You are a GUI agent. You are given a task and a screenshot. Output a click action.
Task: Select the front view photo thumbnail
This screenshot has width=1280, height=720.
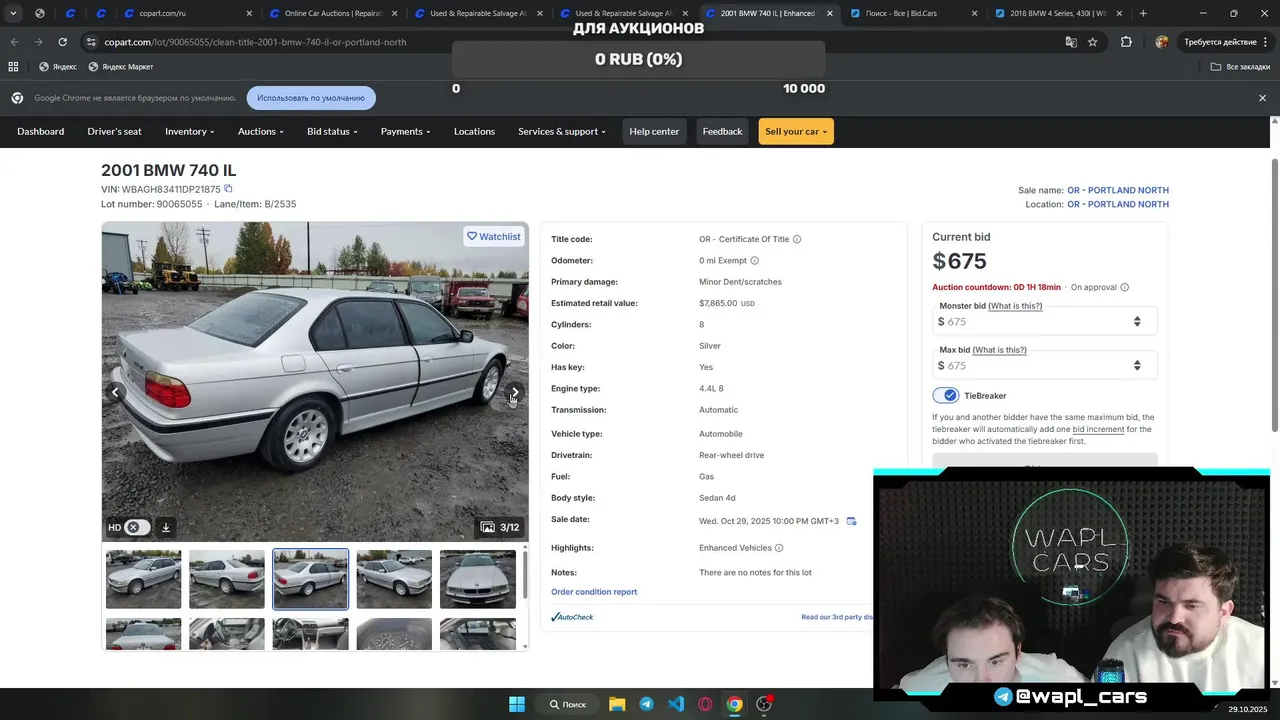tap(478, 579)
